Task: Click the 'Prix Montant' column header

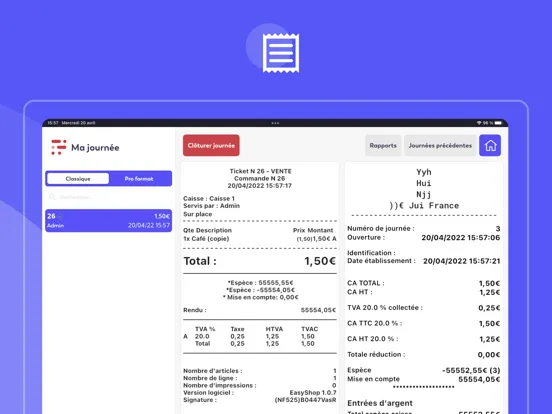Action: 313,230
